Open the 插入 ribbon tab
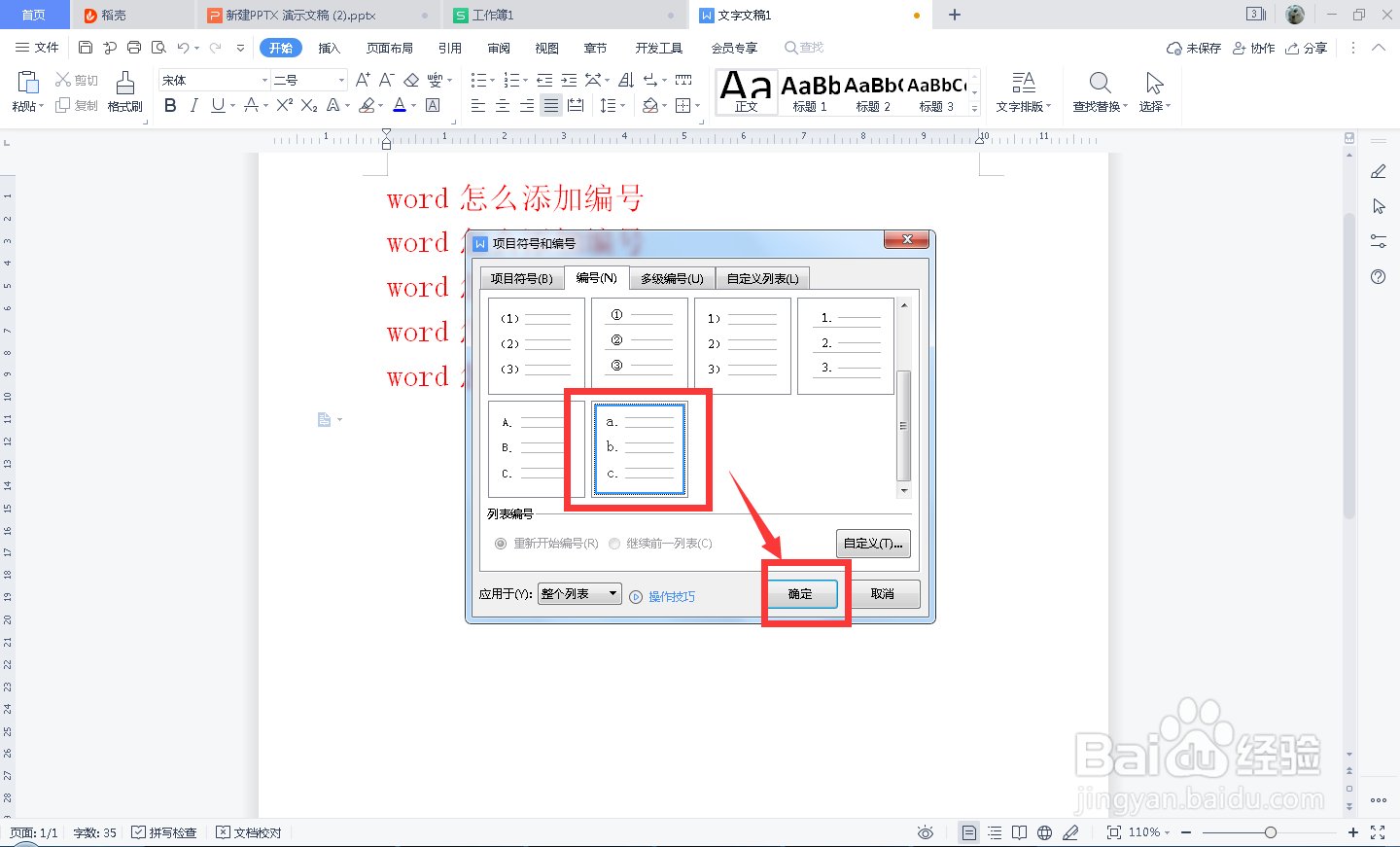 pos(329,47)
